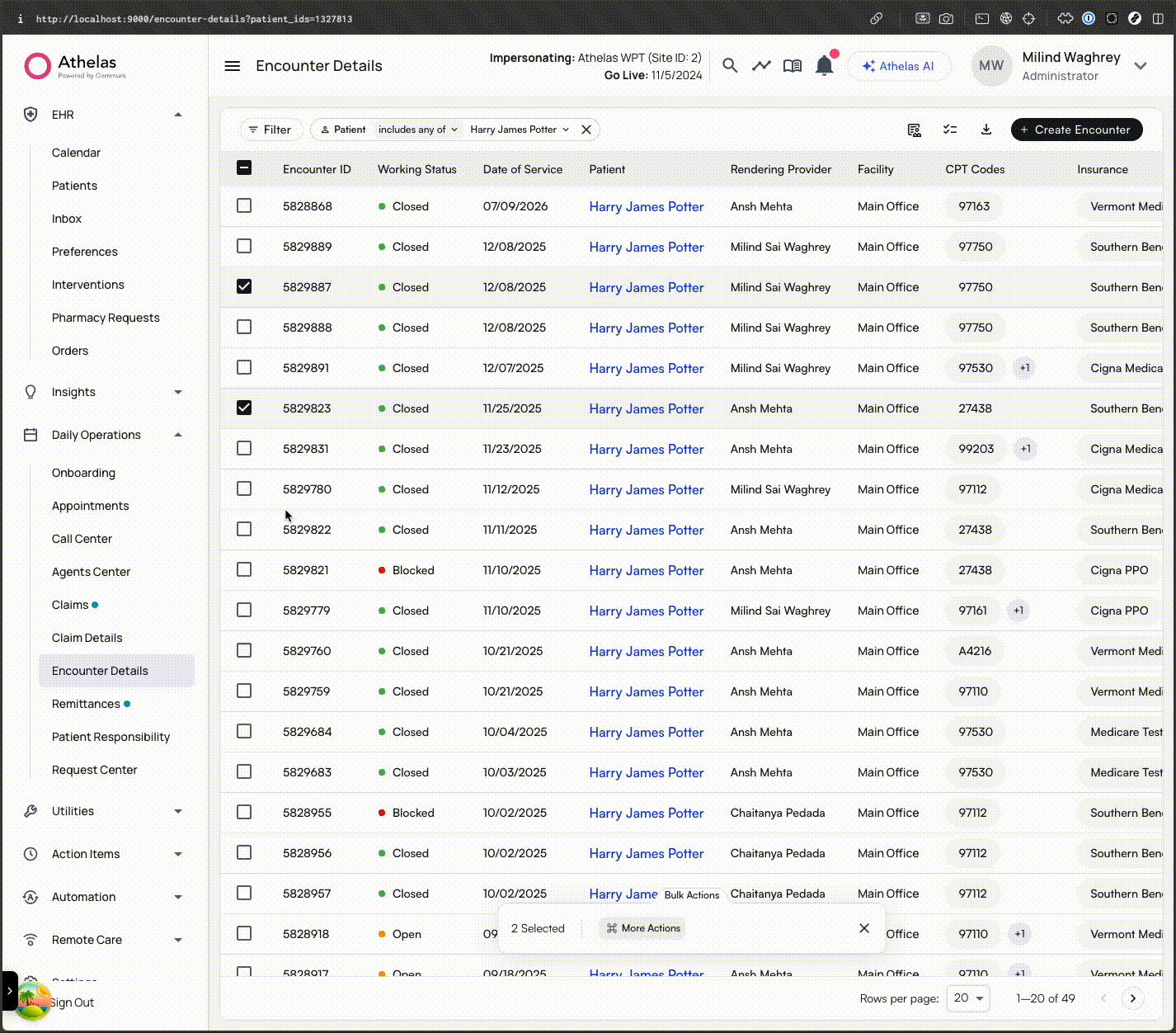Viewport: 1176px width, 1033px height.
Task: Click the analytics trends icon
Action: [760, 65]
